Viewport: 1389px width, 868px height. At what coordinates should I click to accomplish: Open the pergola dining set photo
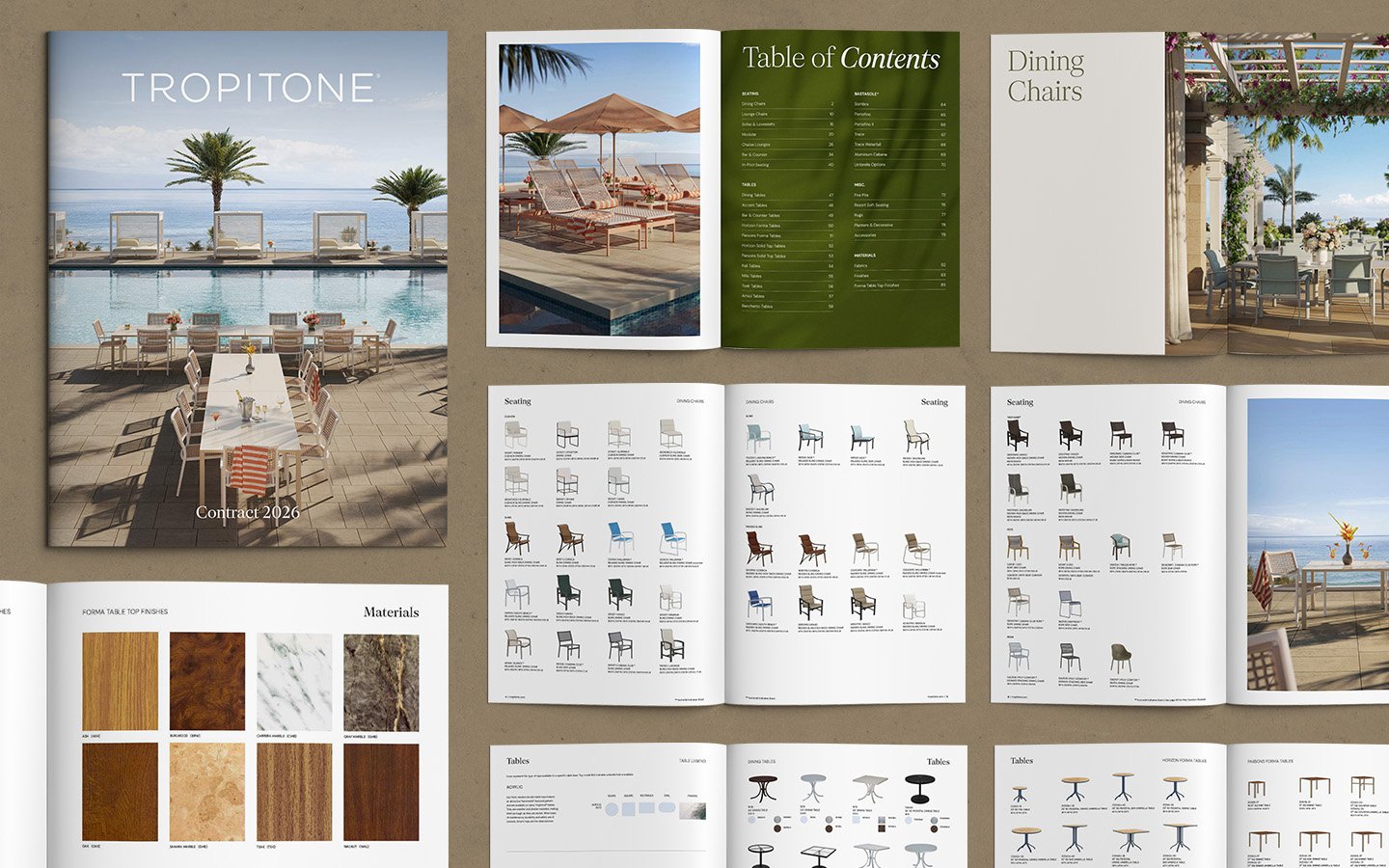[1276, 193]
